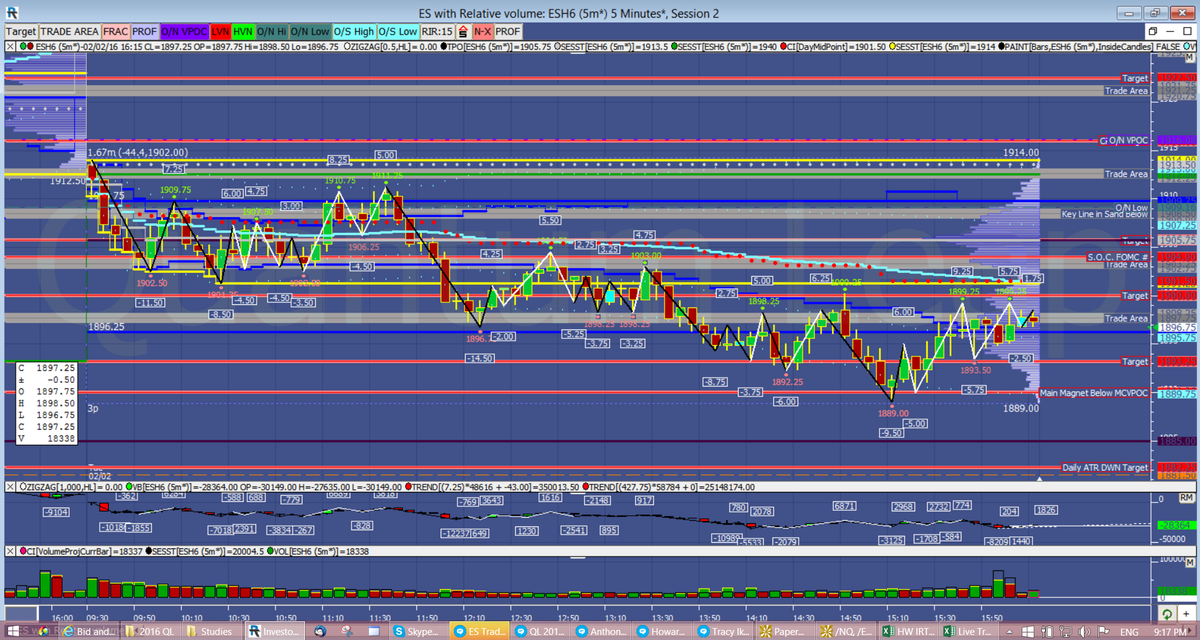Click the 1912.50 label at chart left
Viewport: 1200px width, 640px height.
pyautogui.click(x=69, y=182)
